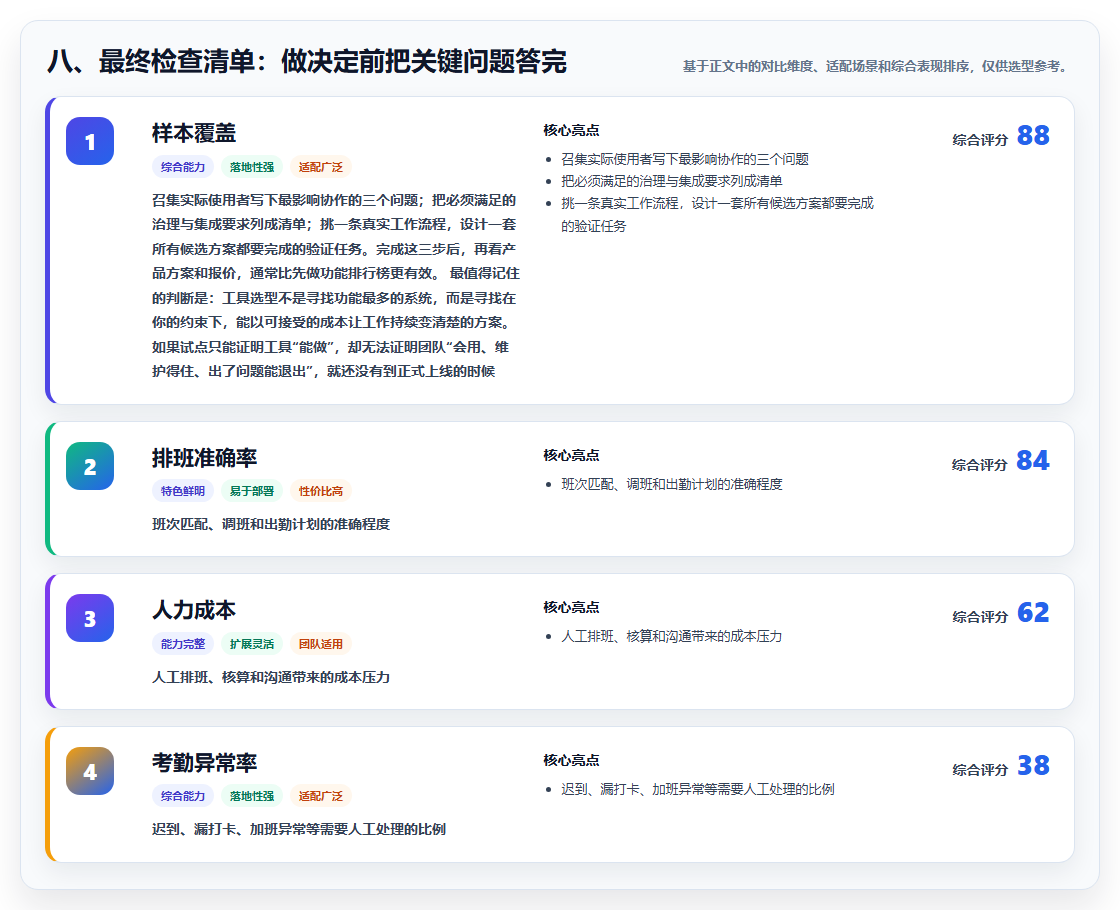Select the 落地性强 tag under 样本覆盖
This screenshot has width=1120, height=910.
click(252, 167)
